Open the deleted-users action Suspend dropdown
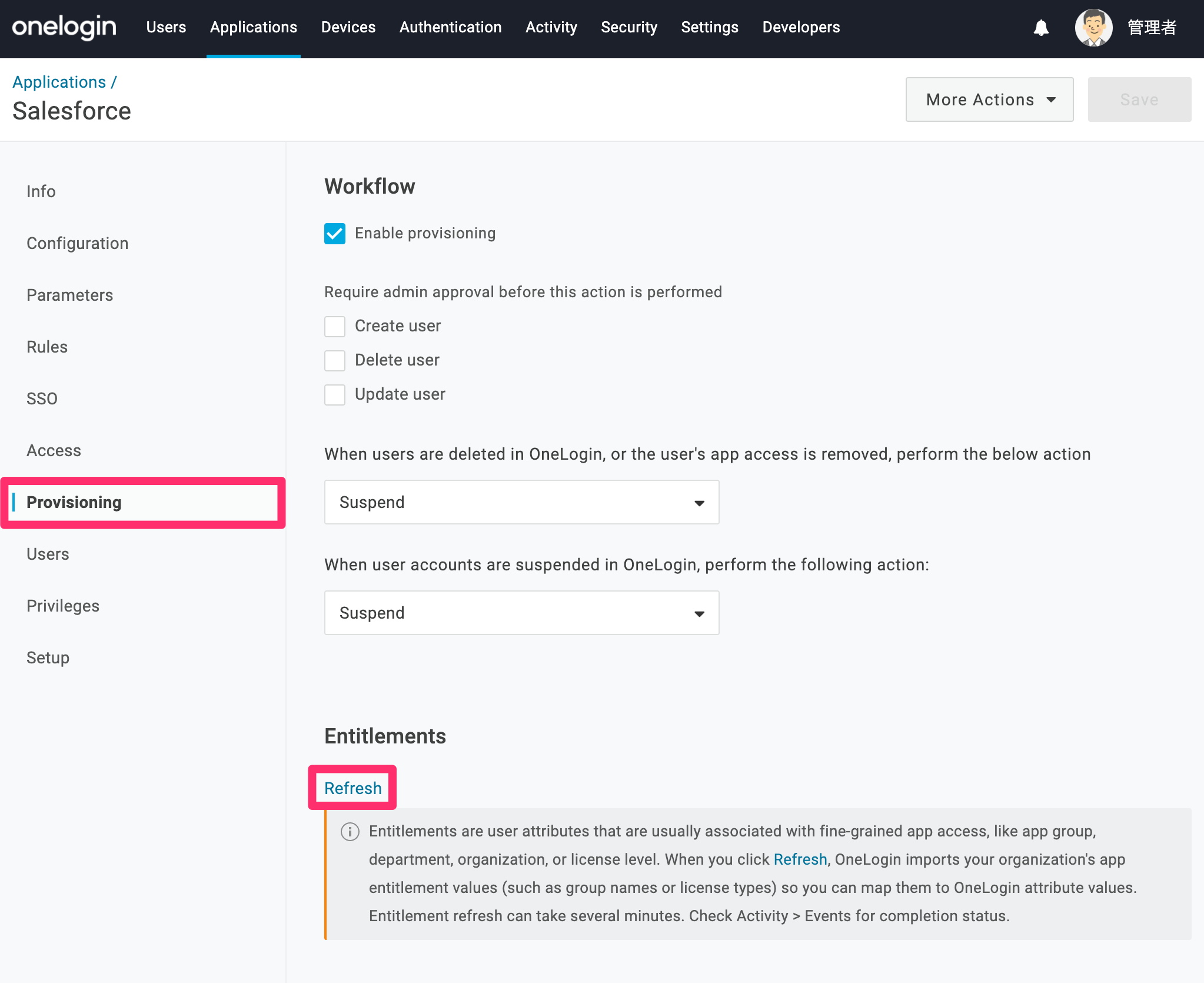1204x983 pixels. tap(521, 502)
